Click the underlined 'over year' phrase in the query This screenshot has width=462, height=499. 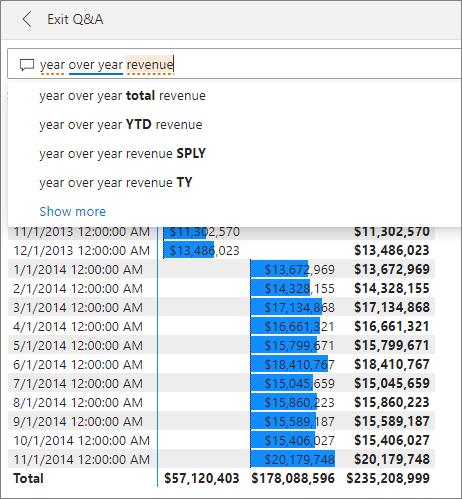tap(96, 65)
